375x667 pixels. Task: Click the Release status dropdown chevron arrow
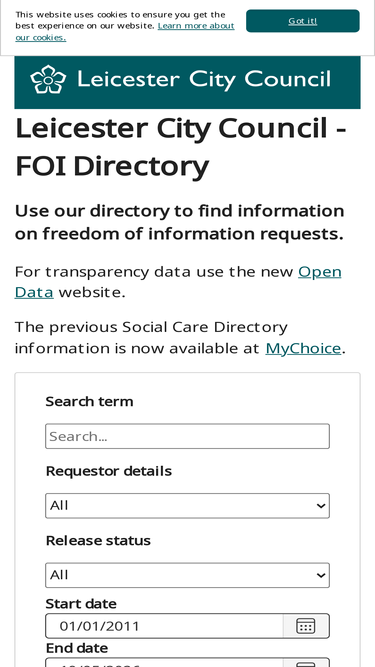tap(321, 575)
